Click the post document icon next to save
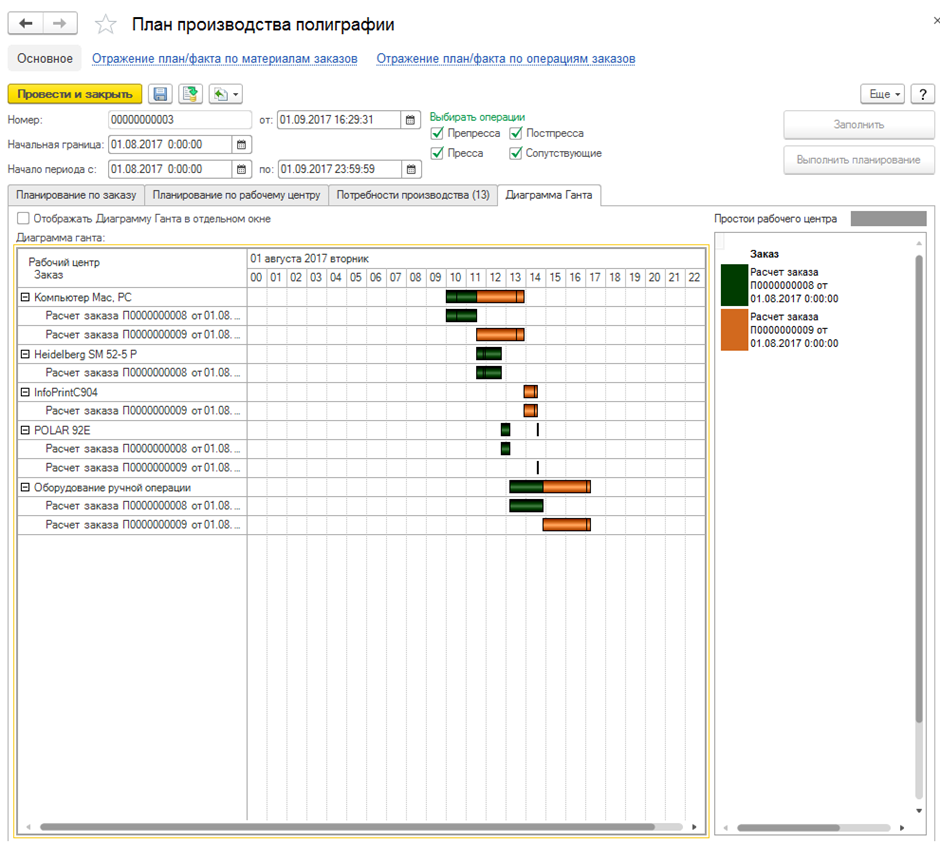The image size is (940, 844). coord(190,94)
